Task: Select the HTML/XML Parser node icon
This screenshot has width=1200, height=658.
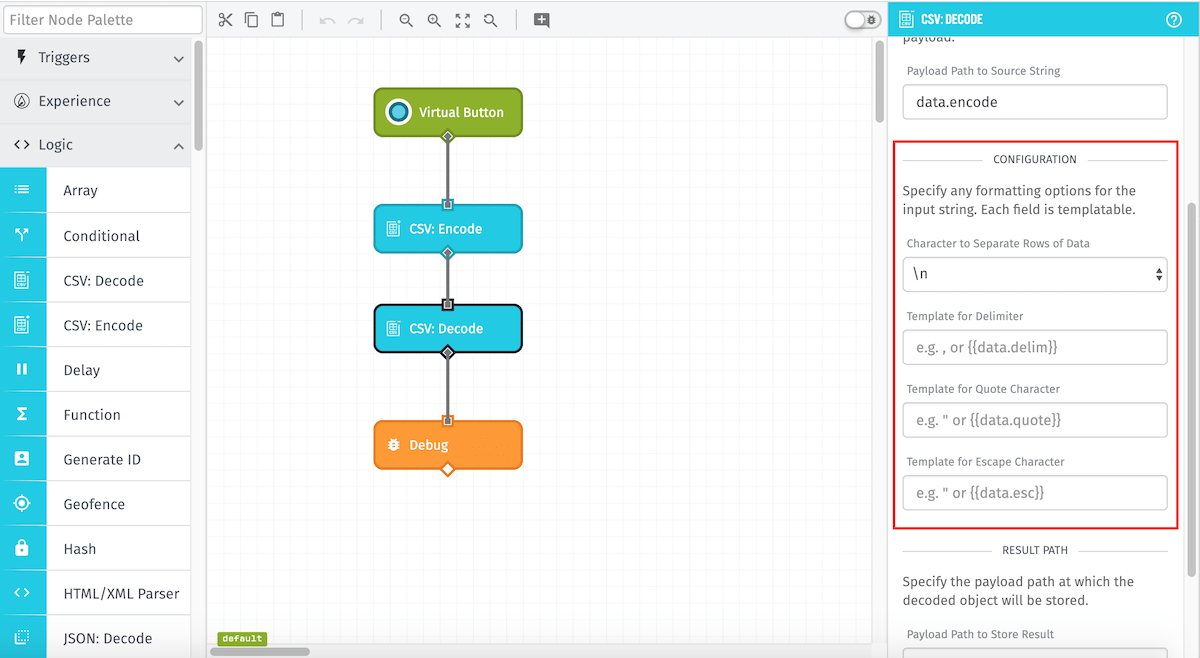Action: pyautogui.click(x=23, y=593)
